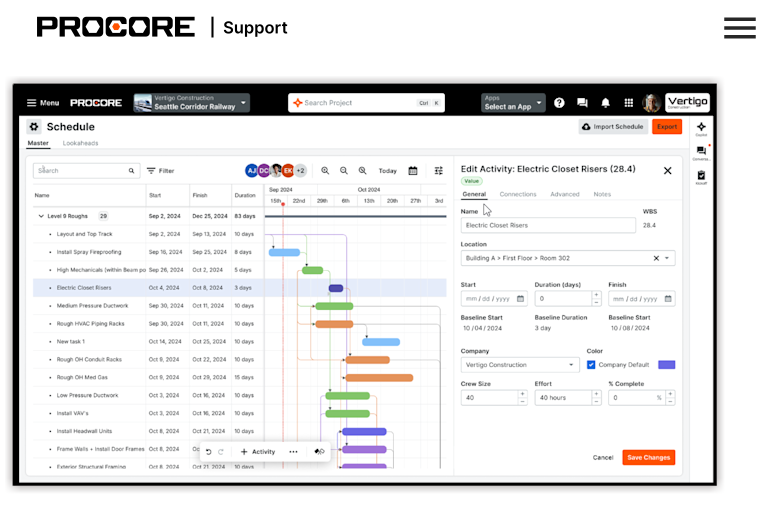Click the blue Install Spray Fireproofing Gantt bar
The image size is (770, 508).
pyautogui.click(x=284, y=253)
